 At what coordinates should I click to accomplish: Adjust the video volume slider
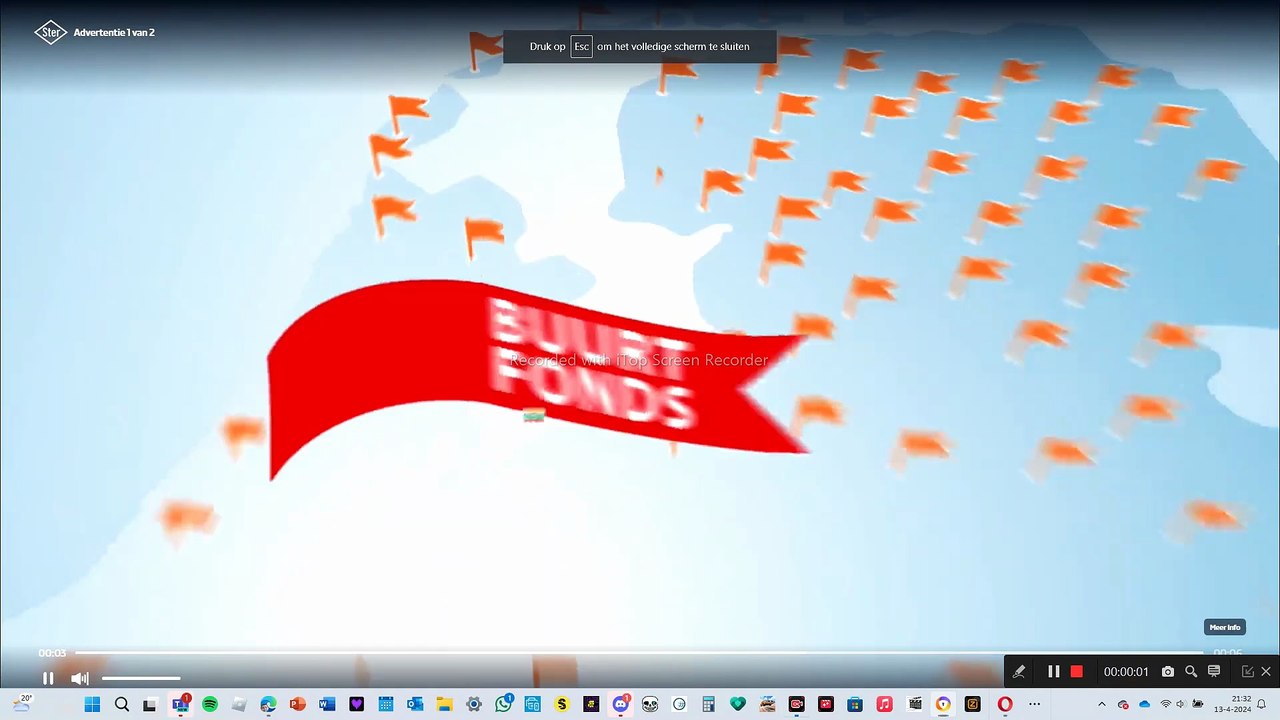pos(141,678)
